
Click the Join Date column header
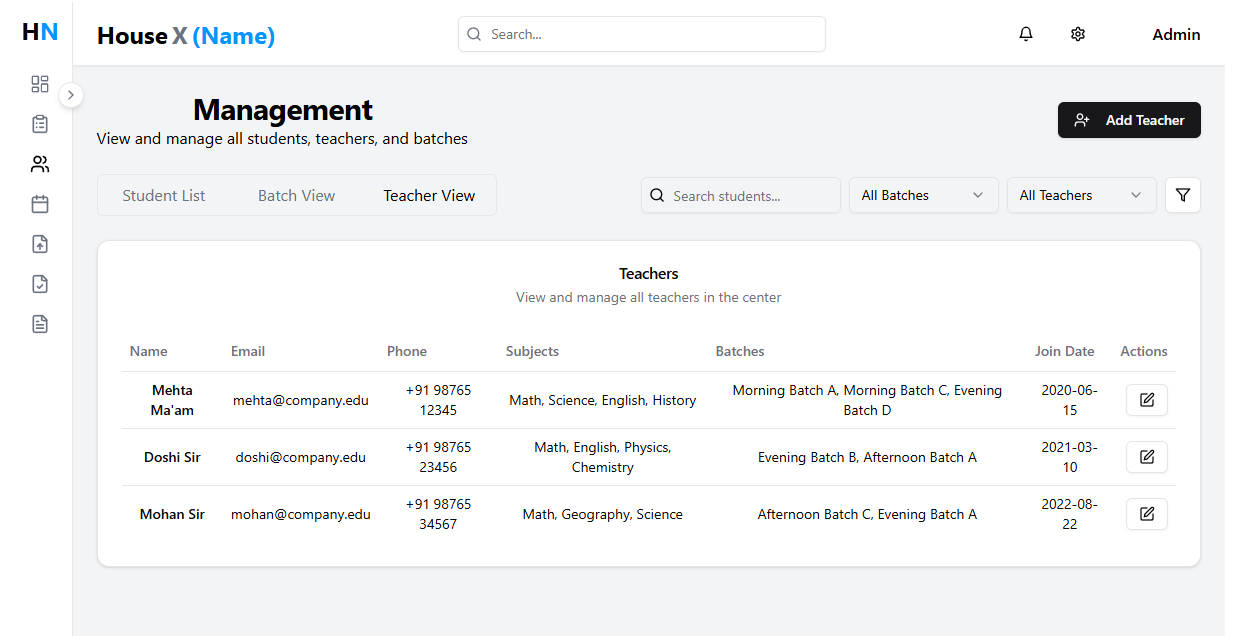pos(1065,351)
